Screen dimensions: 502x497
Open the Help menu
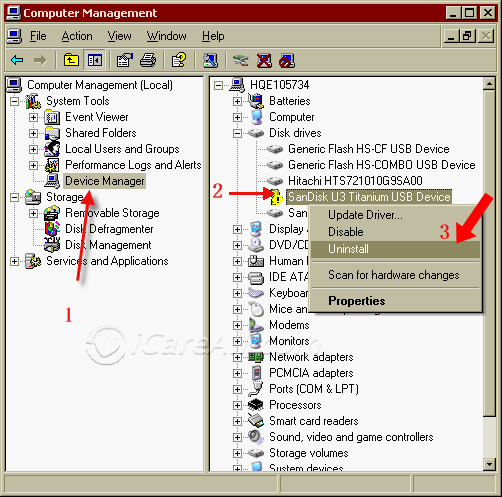pos(213,36)
